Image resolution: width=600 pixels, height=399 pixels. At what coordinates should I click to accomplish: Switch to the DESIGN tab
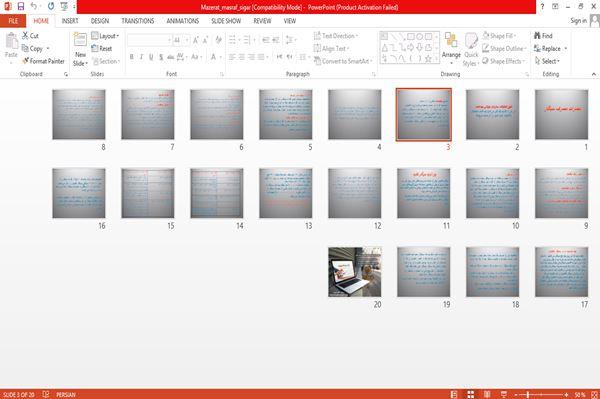[100, 21]
